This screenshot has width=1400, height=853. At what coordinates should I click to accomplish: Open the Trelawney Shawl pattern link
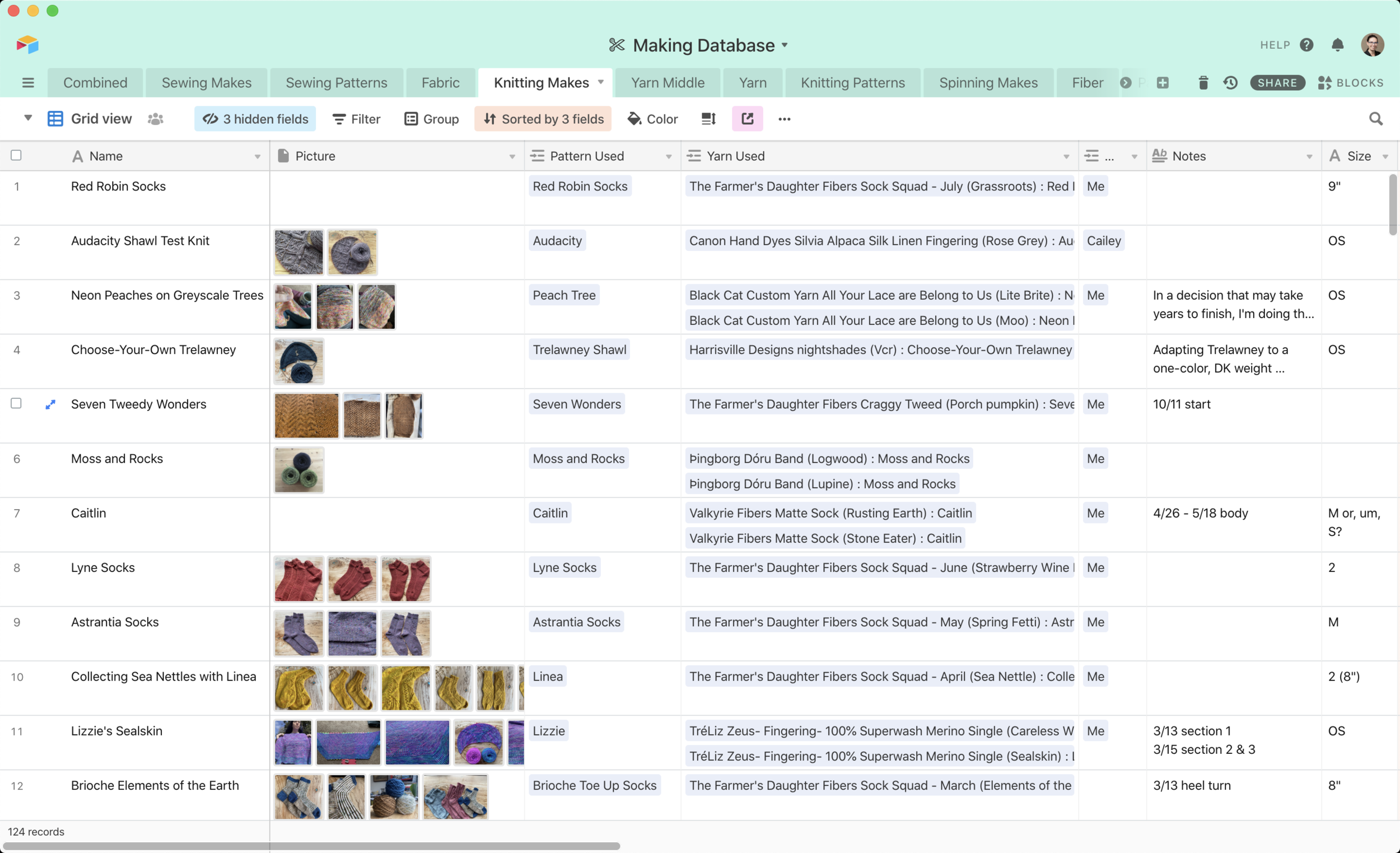click(579, 350)
